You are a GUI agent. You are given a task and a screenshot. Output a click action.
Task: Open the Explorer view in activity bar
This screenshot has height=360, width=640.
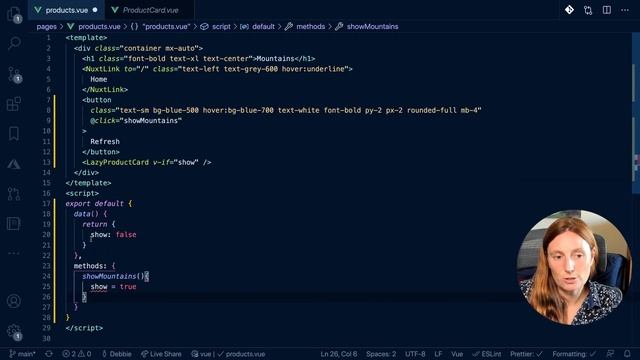point(14,14)
